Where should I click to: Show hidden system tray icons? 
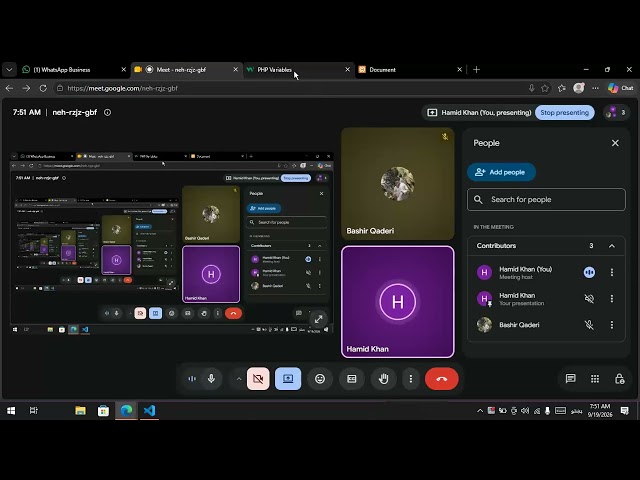coord(480,411)
